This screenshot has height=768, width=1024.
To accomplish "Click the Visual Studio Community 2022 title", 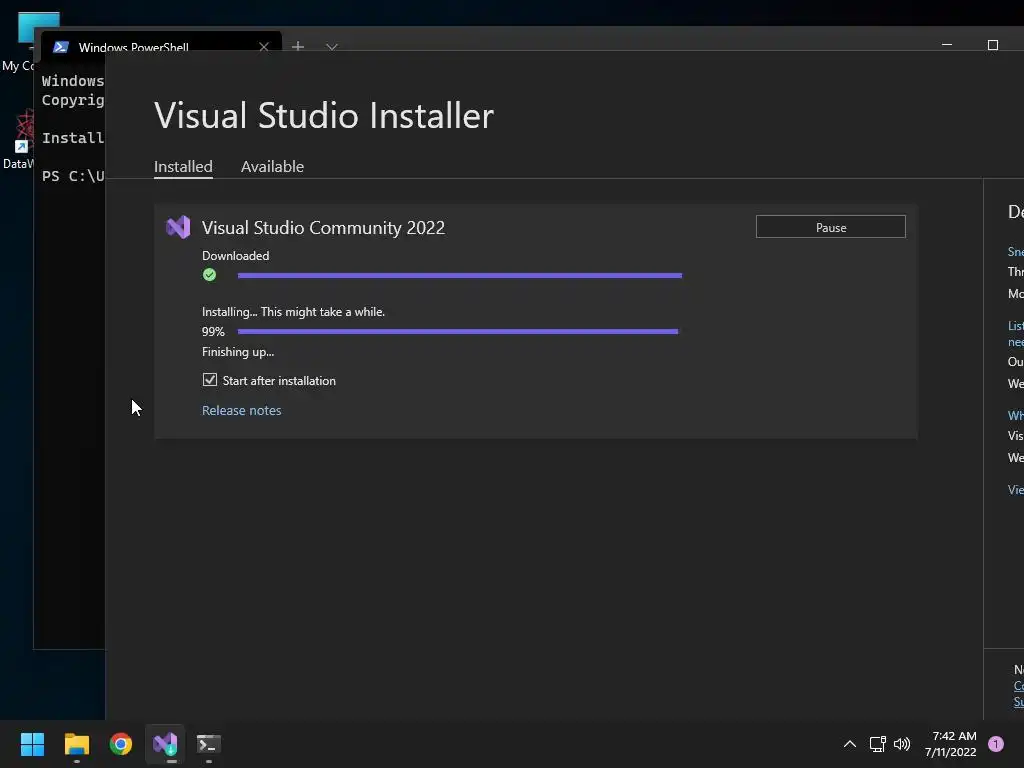I will tap(323, 227).
